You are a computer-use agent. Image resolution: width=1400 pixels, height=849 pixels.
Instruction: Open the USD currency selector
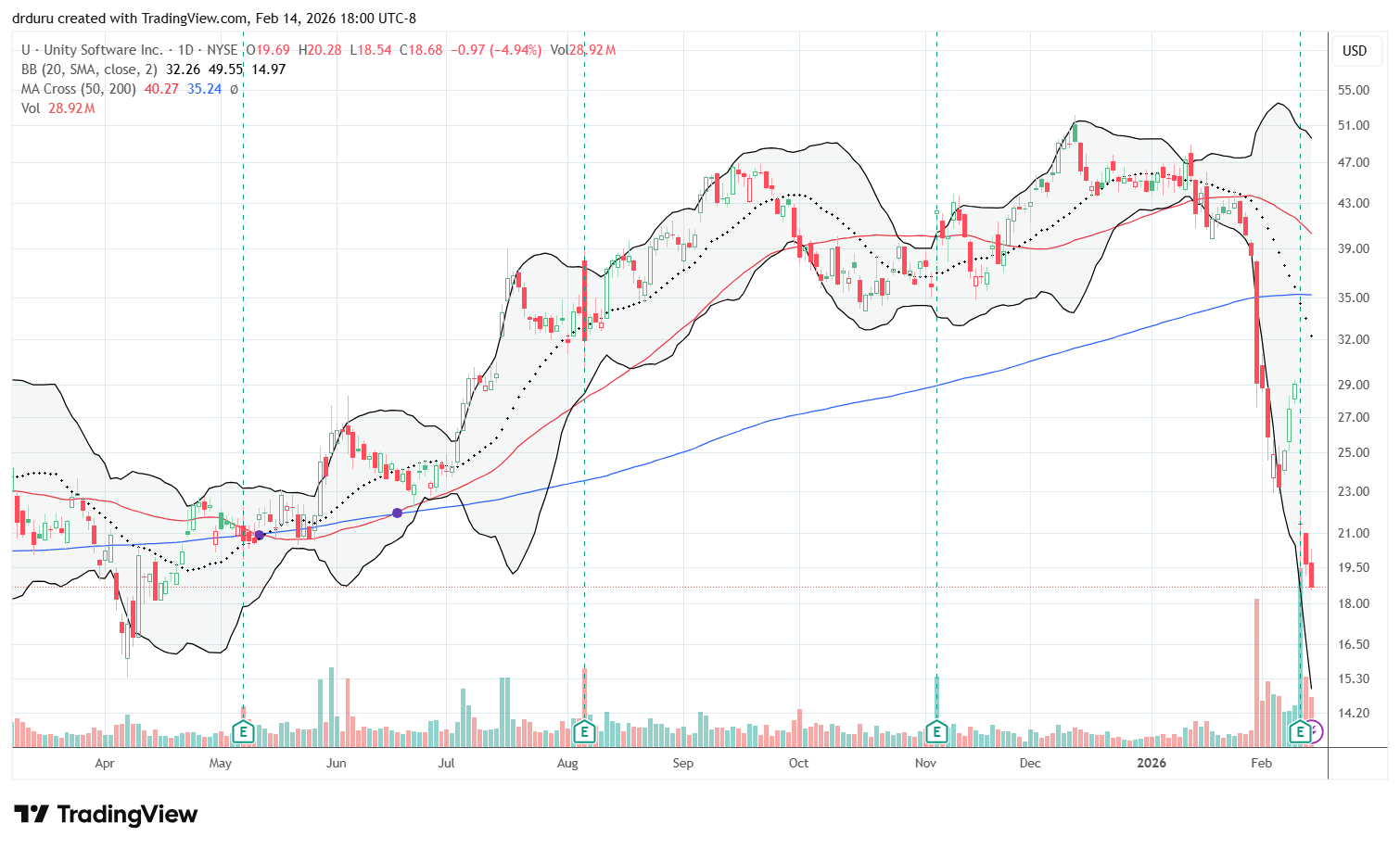(x=1355, y=51)
